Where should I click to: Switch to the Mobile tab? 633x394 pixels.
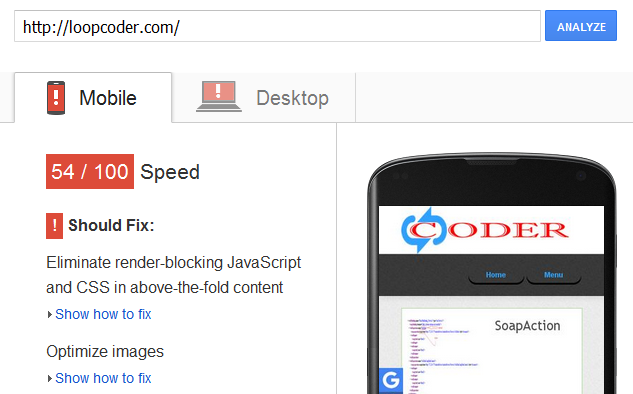pos(93,97)
